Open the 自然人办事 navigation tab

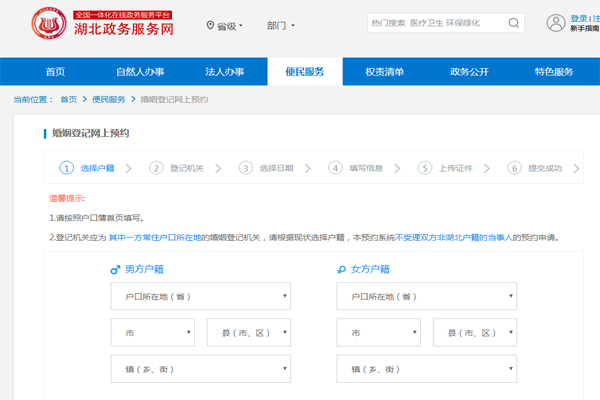pyautogui.click(x=140, y=72)
